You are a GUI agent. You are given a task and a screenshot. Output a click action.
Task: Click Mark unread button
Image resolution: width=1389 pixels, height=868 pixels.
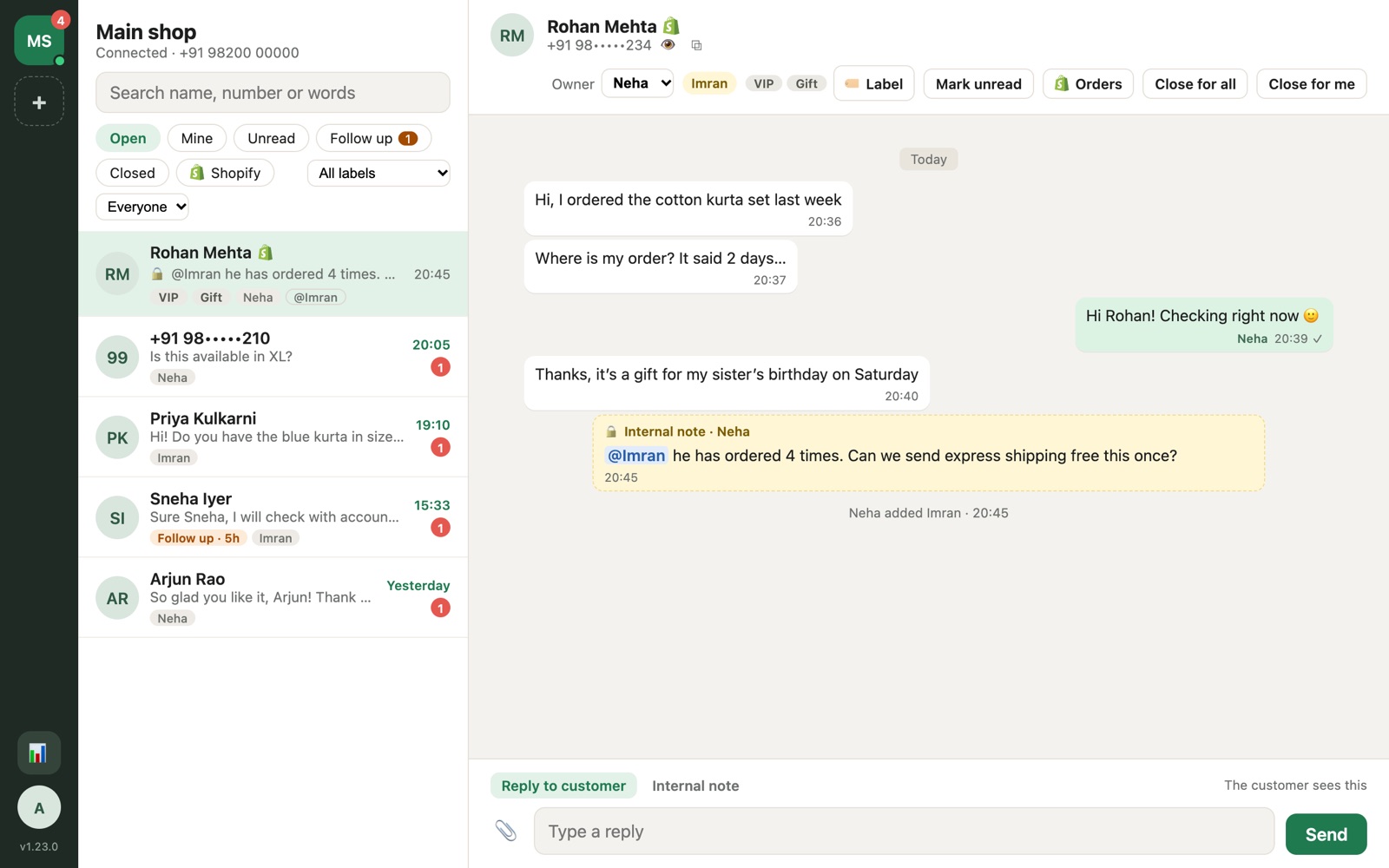978,83
